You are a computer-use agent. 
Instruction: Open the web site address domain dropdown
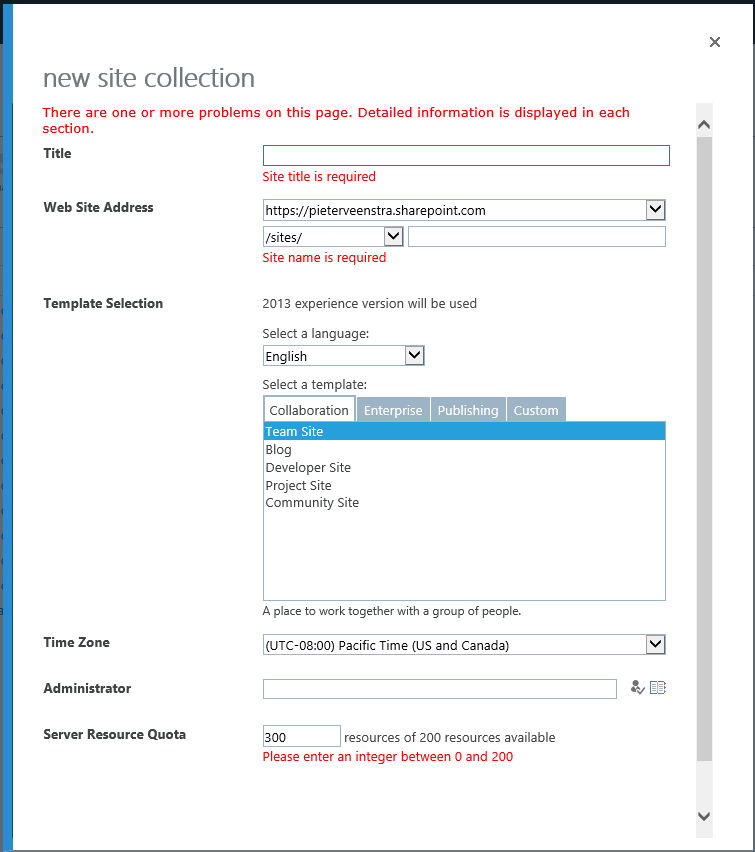coord(464,210)
